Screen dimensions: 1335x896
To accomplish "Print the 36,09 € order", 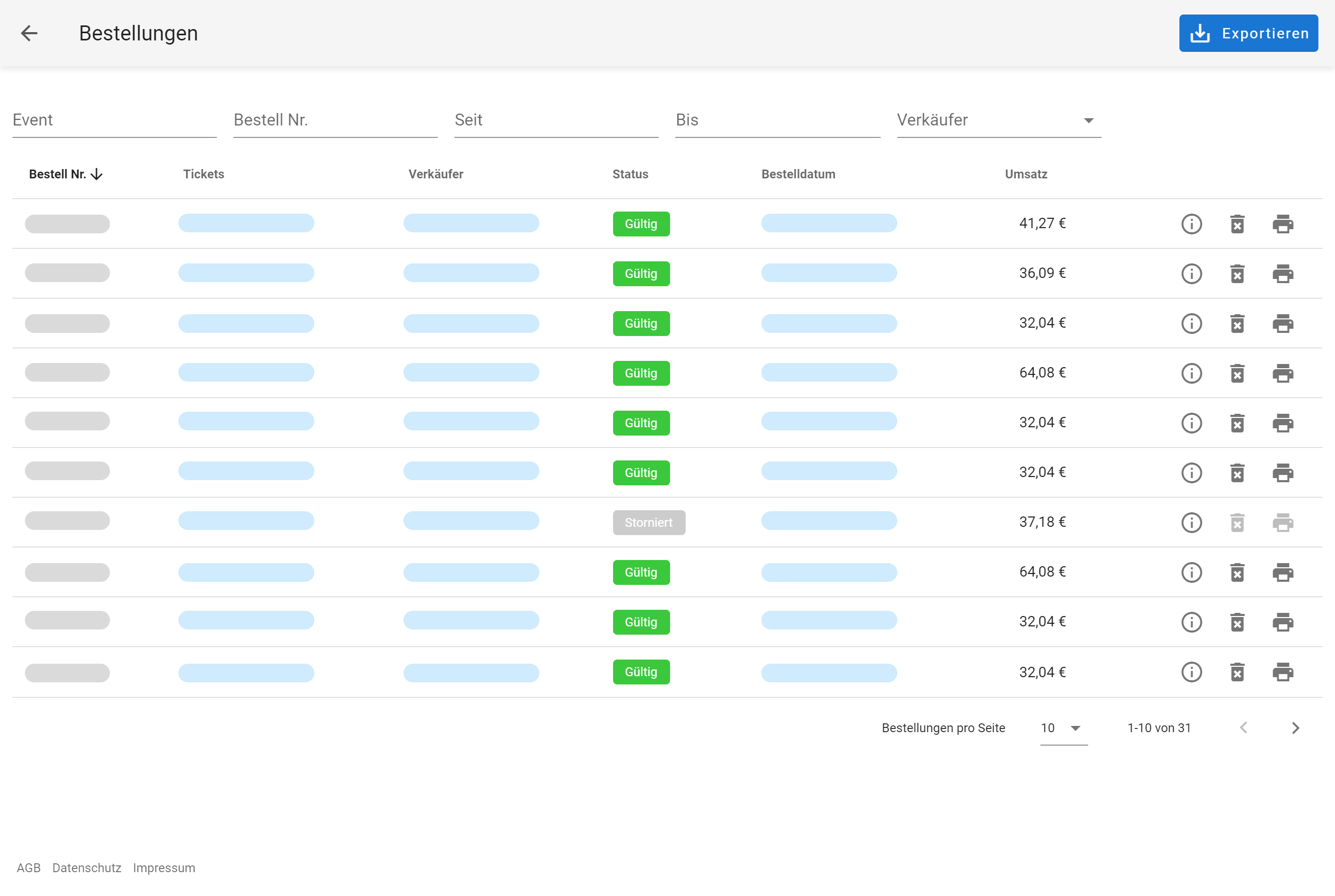I will 1283,274.
